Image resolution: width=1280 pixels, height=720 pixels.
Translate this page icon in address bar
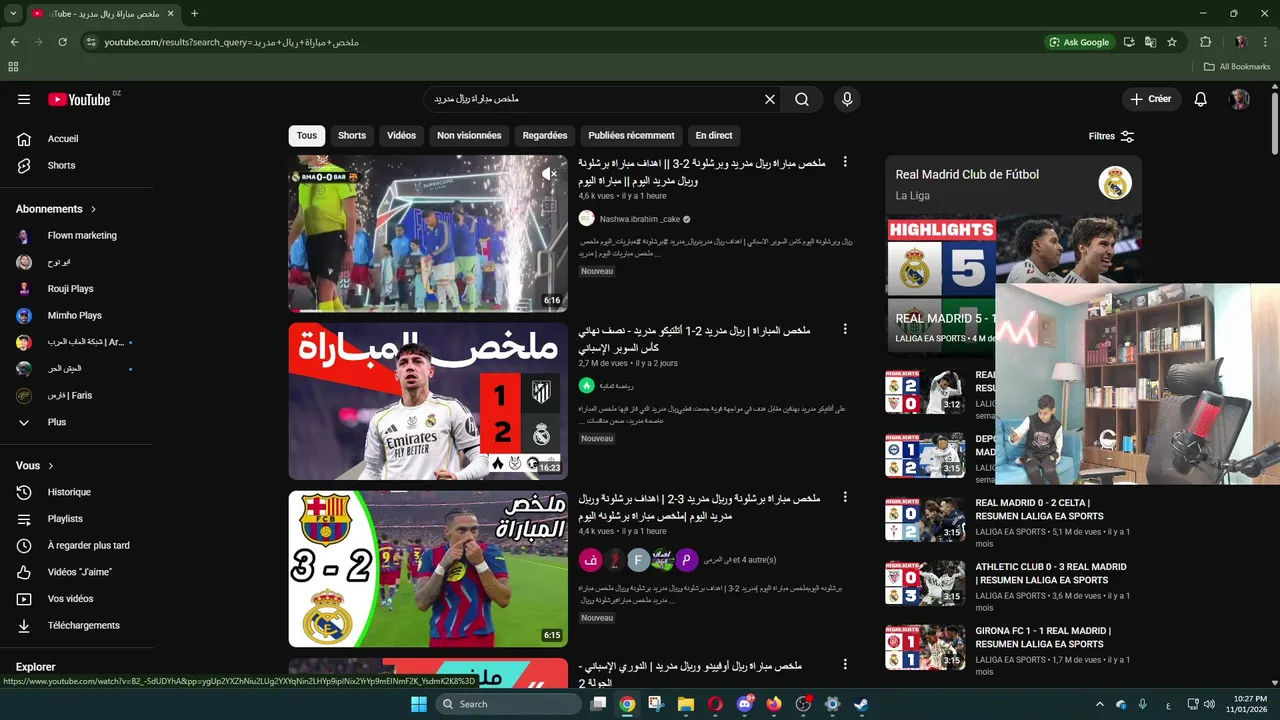[1151, 42]
